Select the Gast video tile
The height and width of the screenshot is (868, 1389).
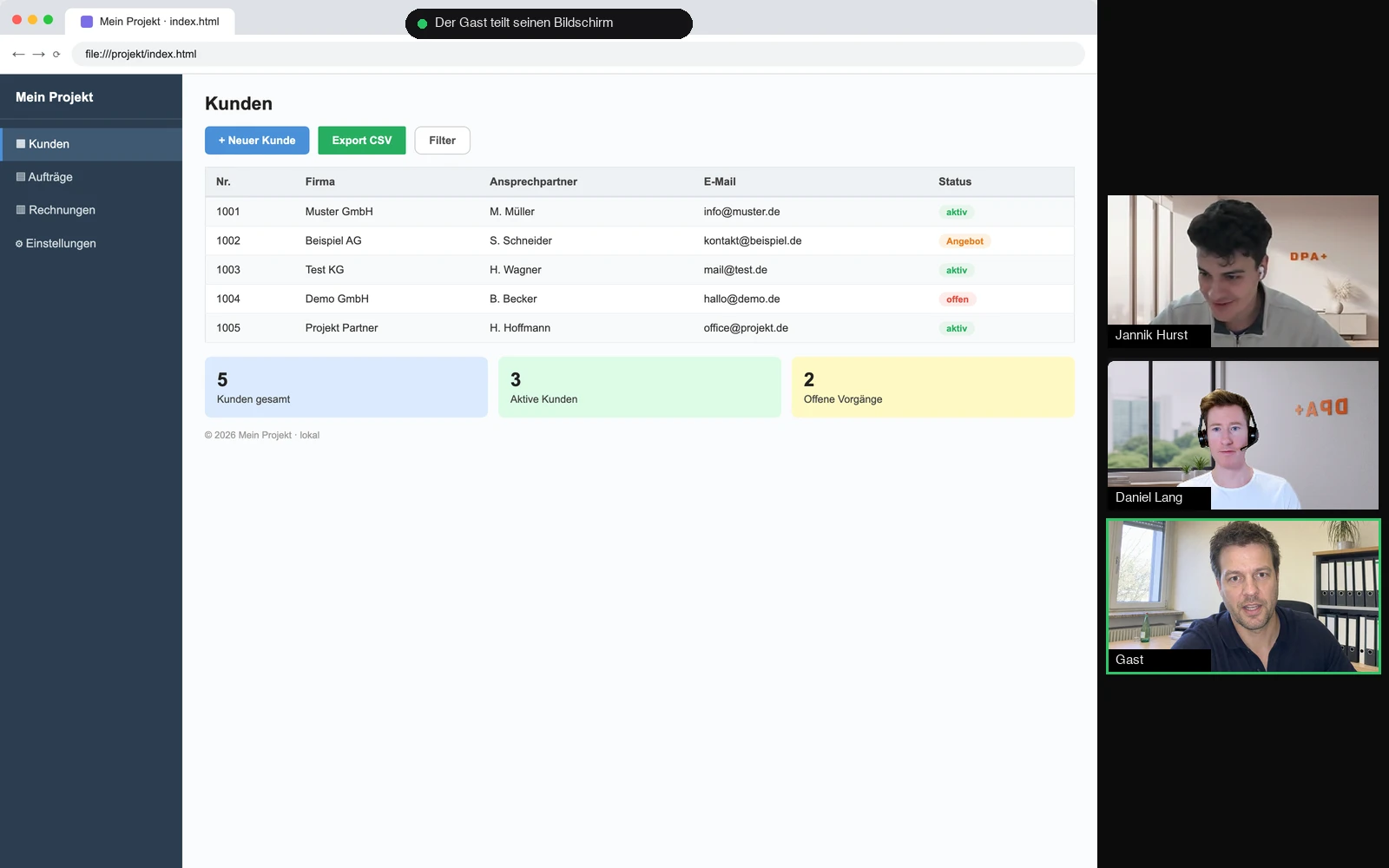click(1243, 596)
